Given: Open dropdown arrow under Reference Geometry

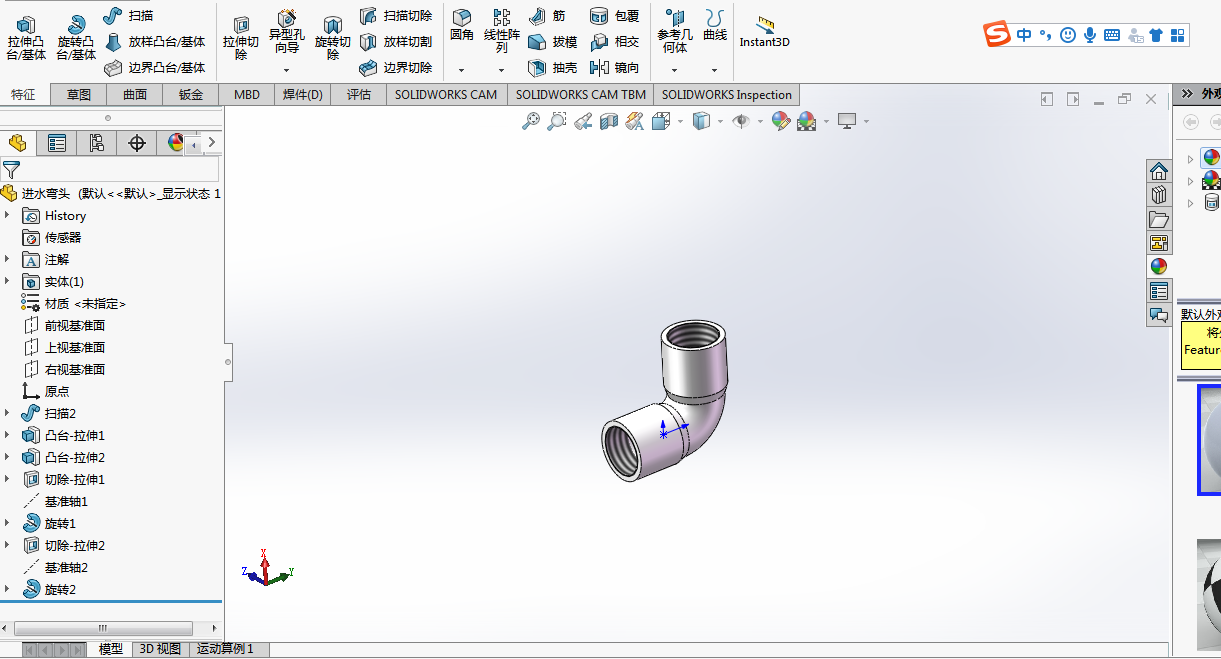Looking at the screenshot, I should 674,70.
